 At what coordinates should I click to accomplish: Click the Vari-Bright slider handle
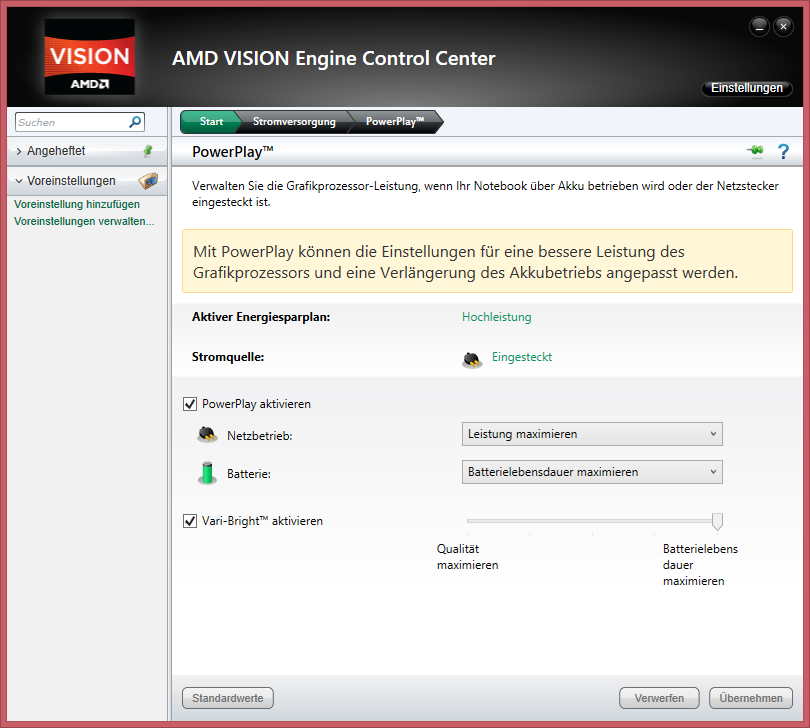pos(717,521)
